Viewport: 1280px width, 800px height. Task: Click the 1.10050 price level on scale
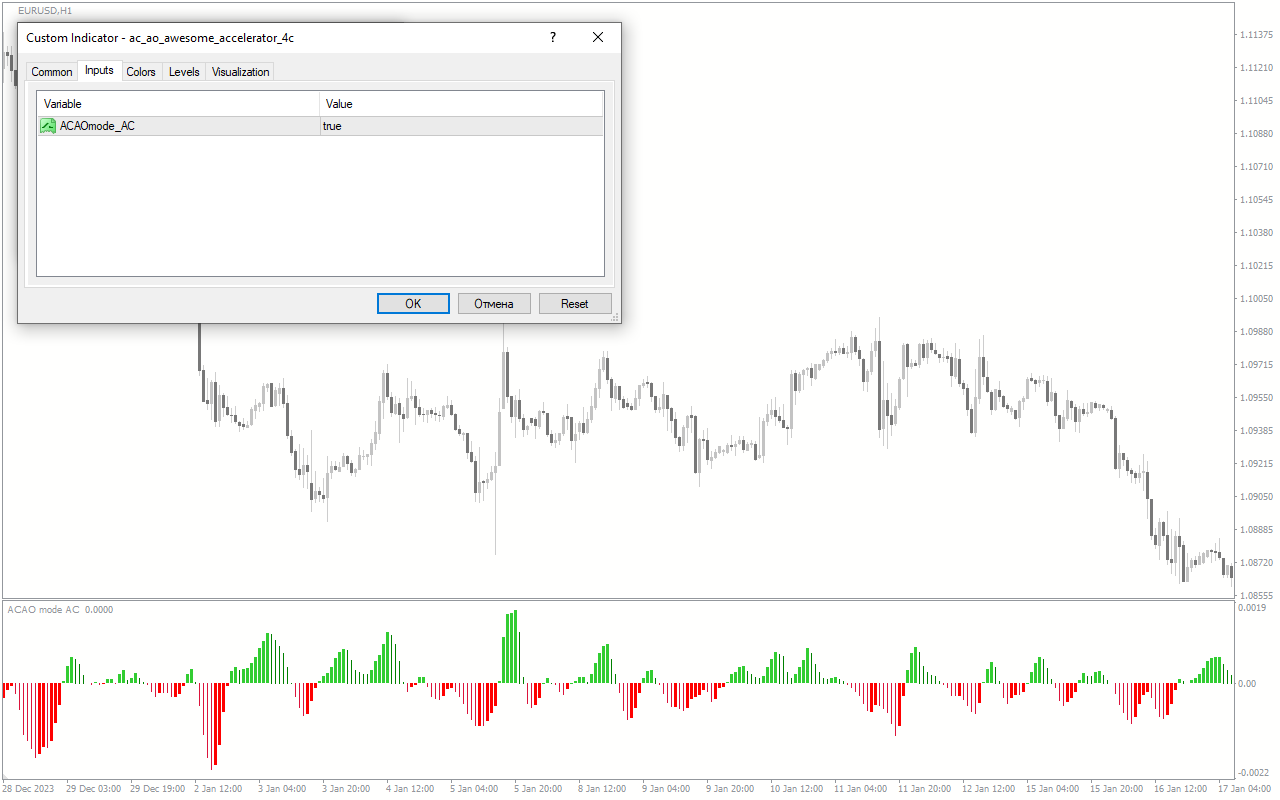(x=1256, y=299)
